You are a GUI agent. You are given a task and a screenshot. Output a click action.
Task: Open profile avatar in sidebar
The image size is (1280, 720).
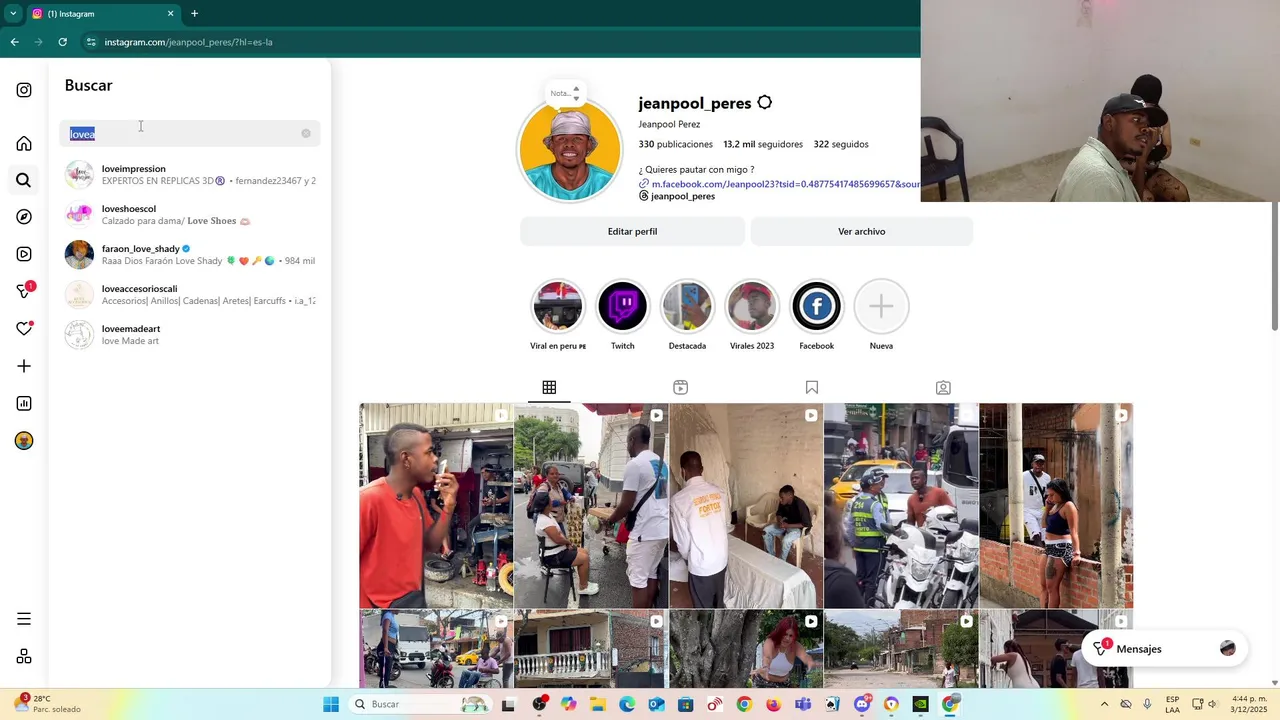tap(24, 441)
